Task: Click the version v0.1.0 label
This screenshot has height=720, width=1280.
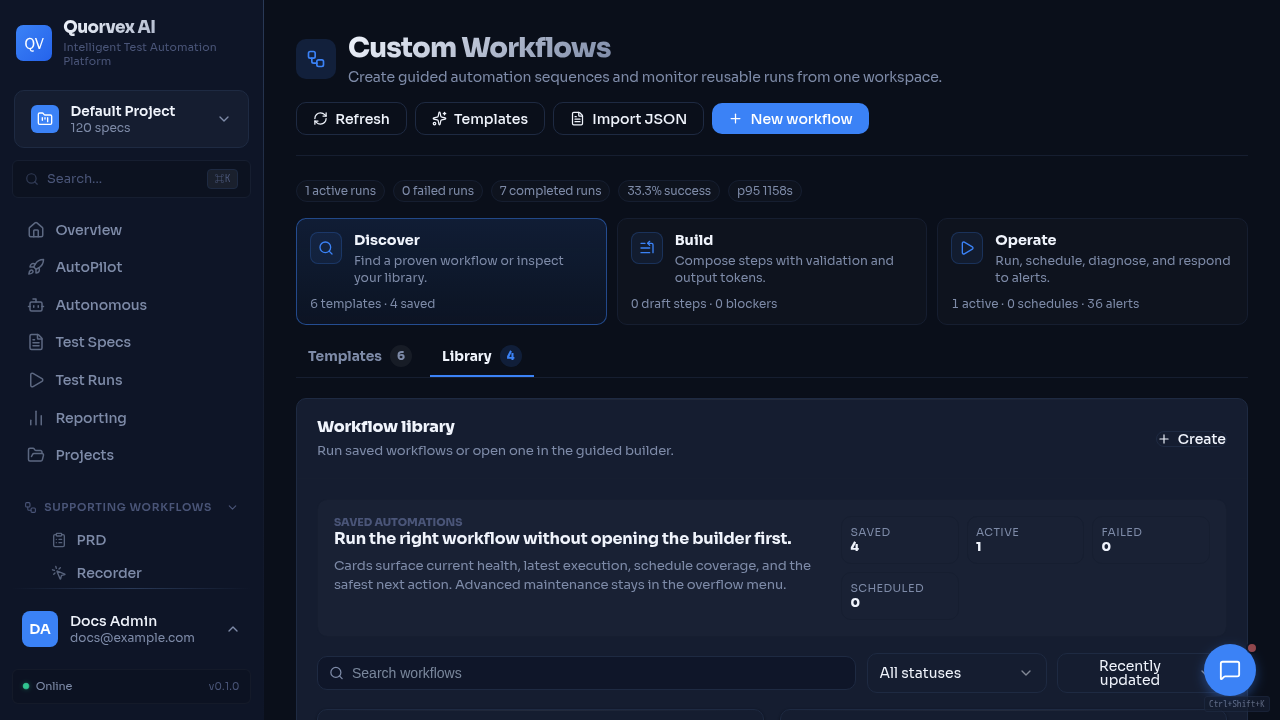Action: point(224,686)
